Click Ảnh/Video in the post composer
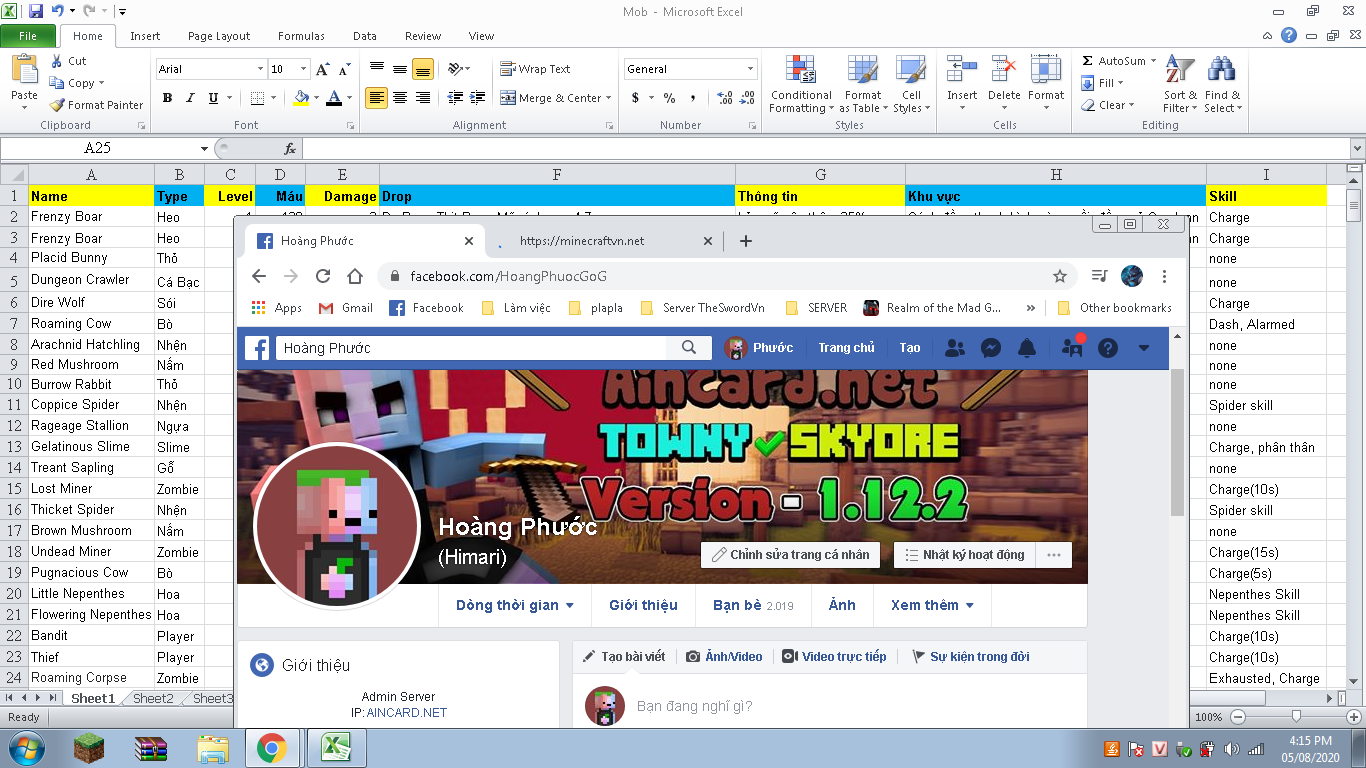 pyautogui.click(x=724, y=657)
